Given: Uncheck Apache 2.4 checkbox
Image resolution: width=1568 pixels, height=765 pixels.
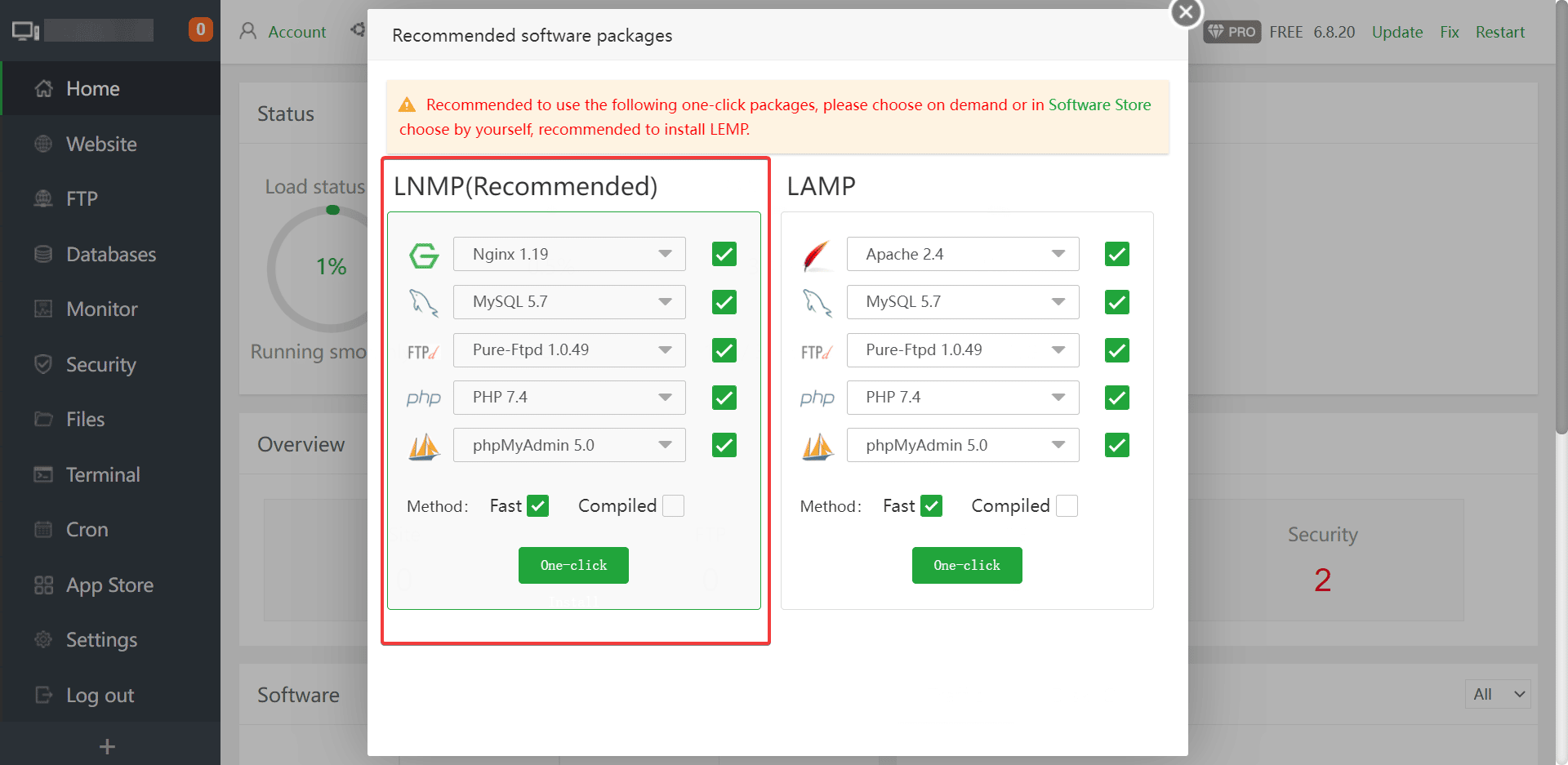Looking at the screenshot, I should (1117, 254).
